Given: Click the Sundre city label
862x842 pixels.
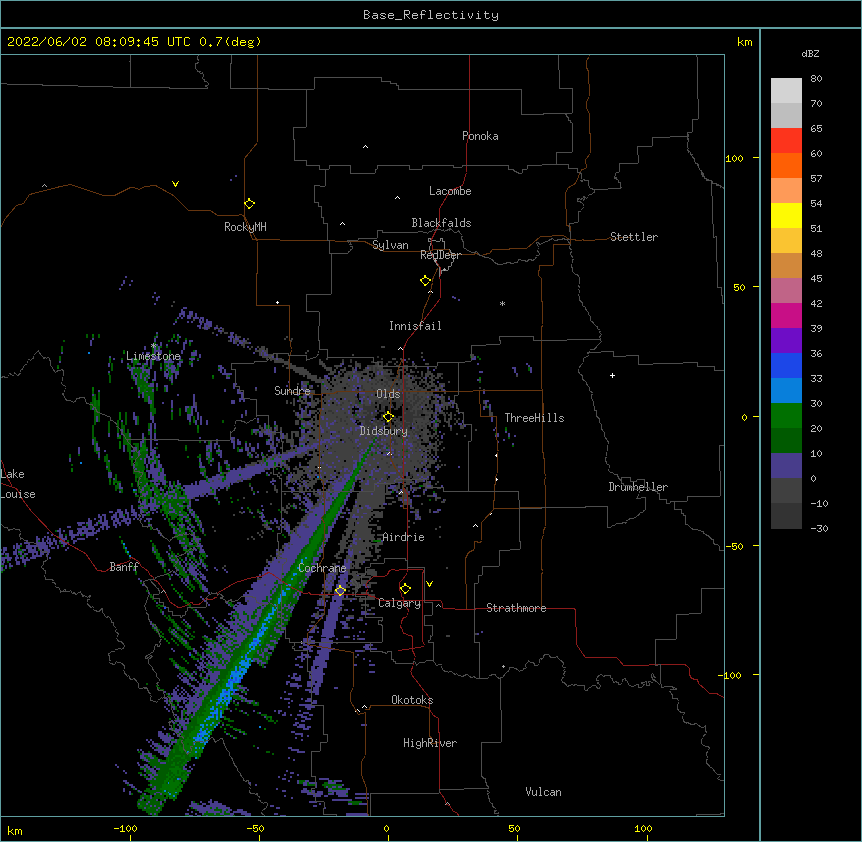Looking at the screenshot, I should coord(292,391).
